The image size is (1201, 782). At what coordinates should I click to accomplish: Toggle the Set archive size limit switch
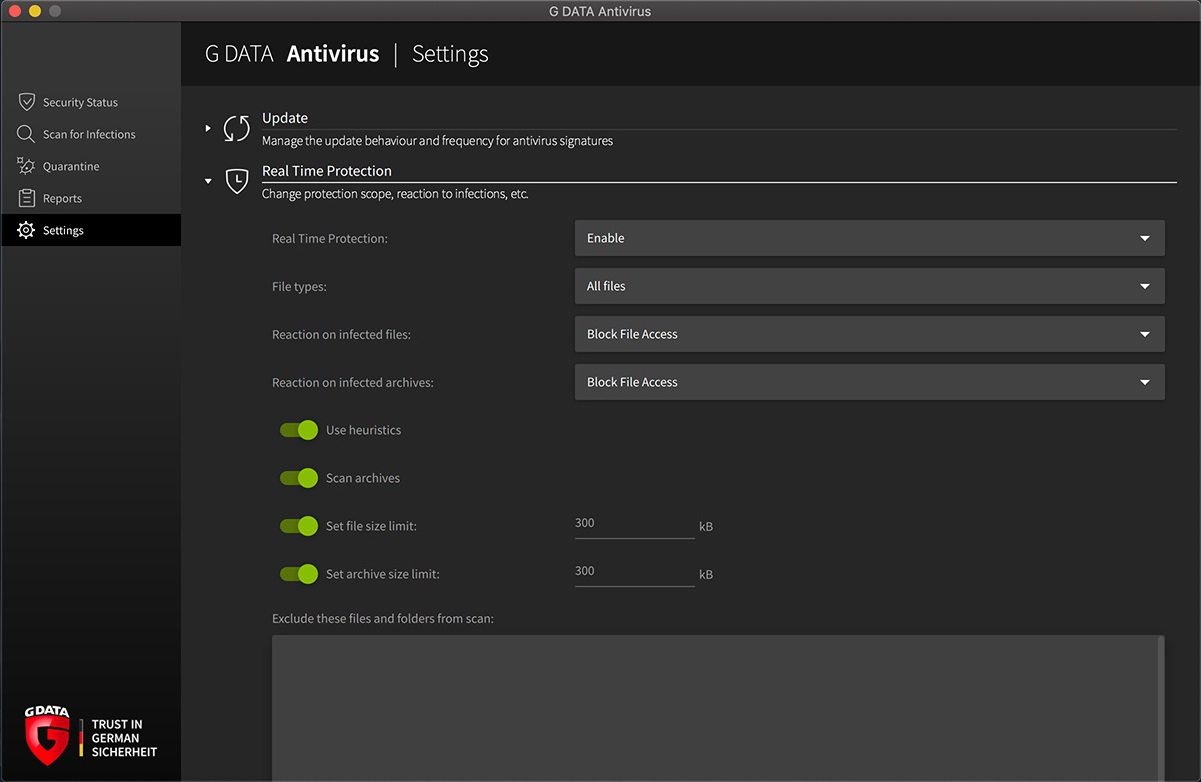coord(299,574)
